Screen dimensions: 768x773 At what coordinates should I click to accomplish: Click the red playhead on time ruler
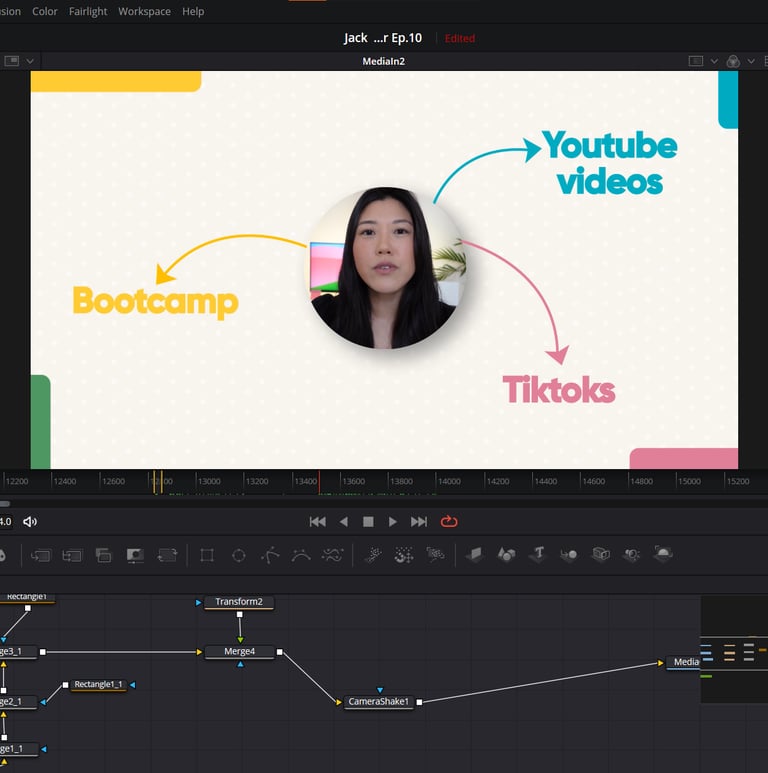click(x=319, y=482)
